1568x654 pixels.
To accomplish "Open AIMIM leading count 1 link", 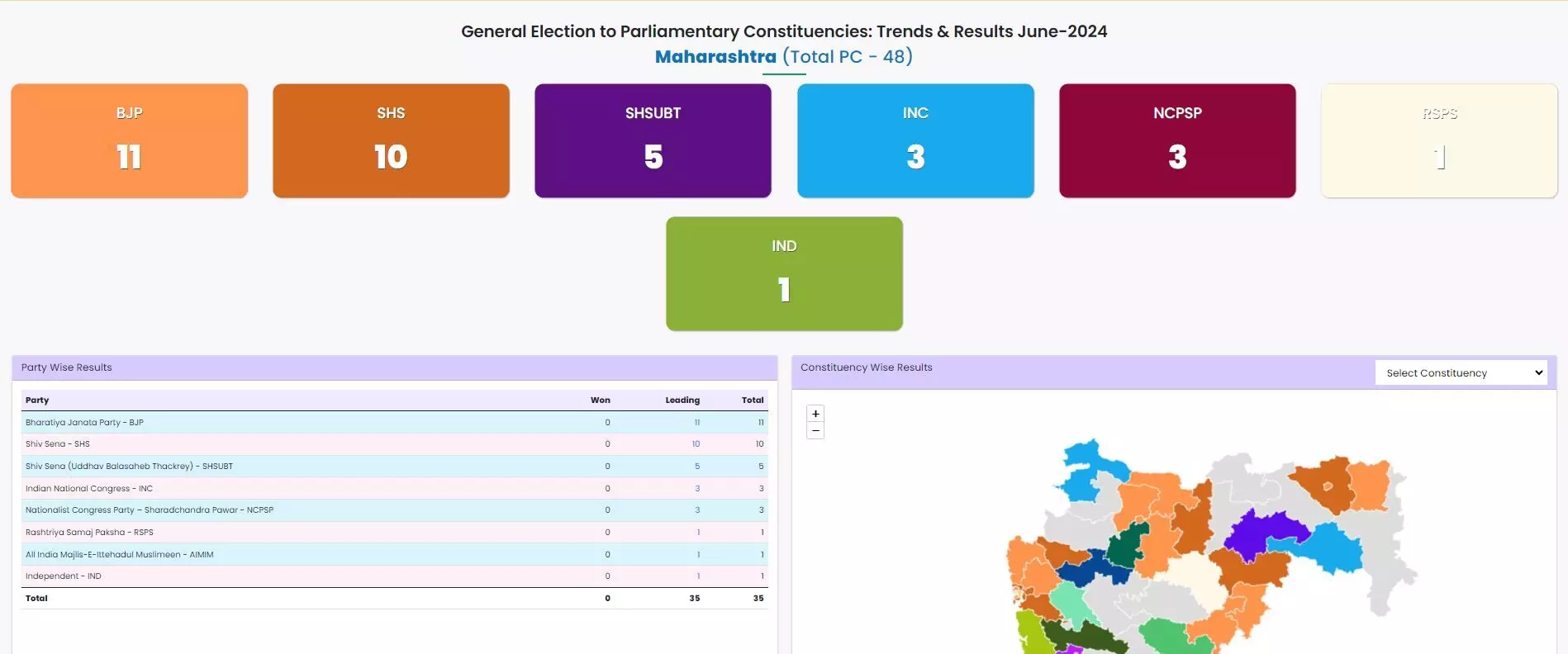I will [698, 554].
